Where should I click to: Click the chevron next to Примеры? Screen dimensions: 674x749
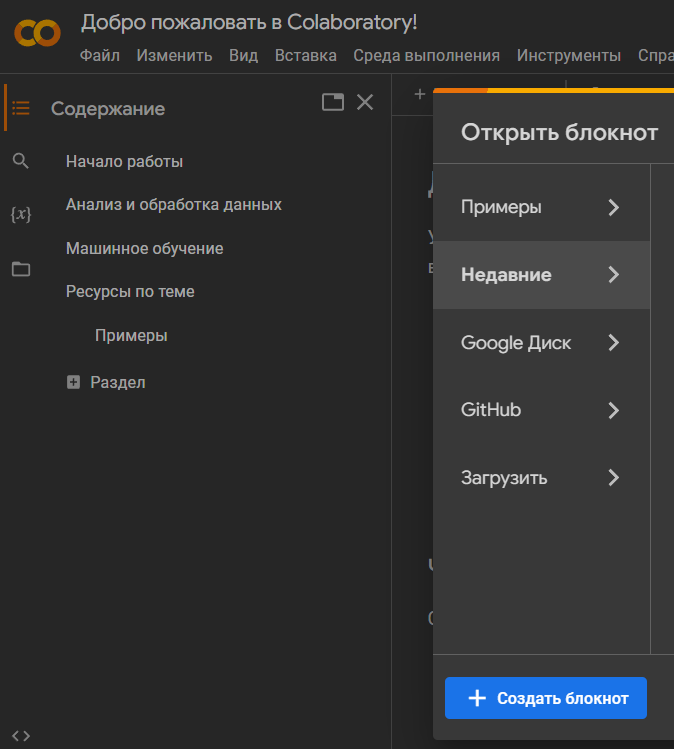614,207
